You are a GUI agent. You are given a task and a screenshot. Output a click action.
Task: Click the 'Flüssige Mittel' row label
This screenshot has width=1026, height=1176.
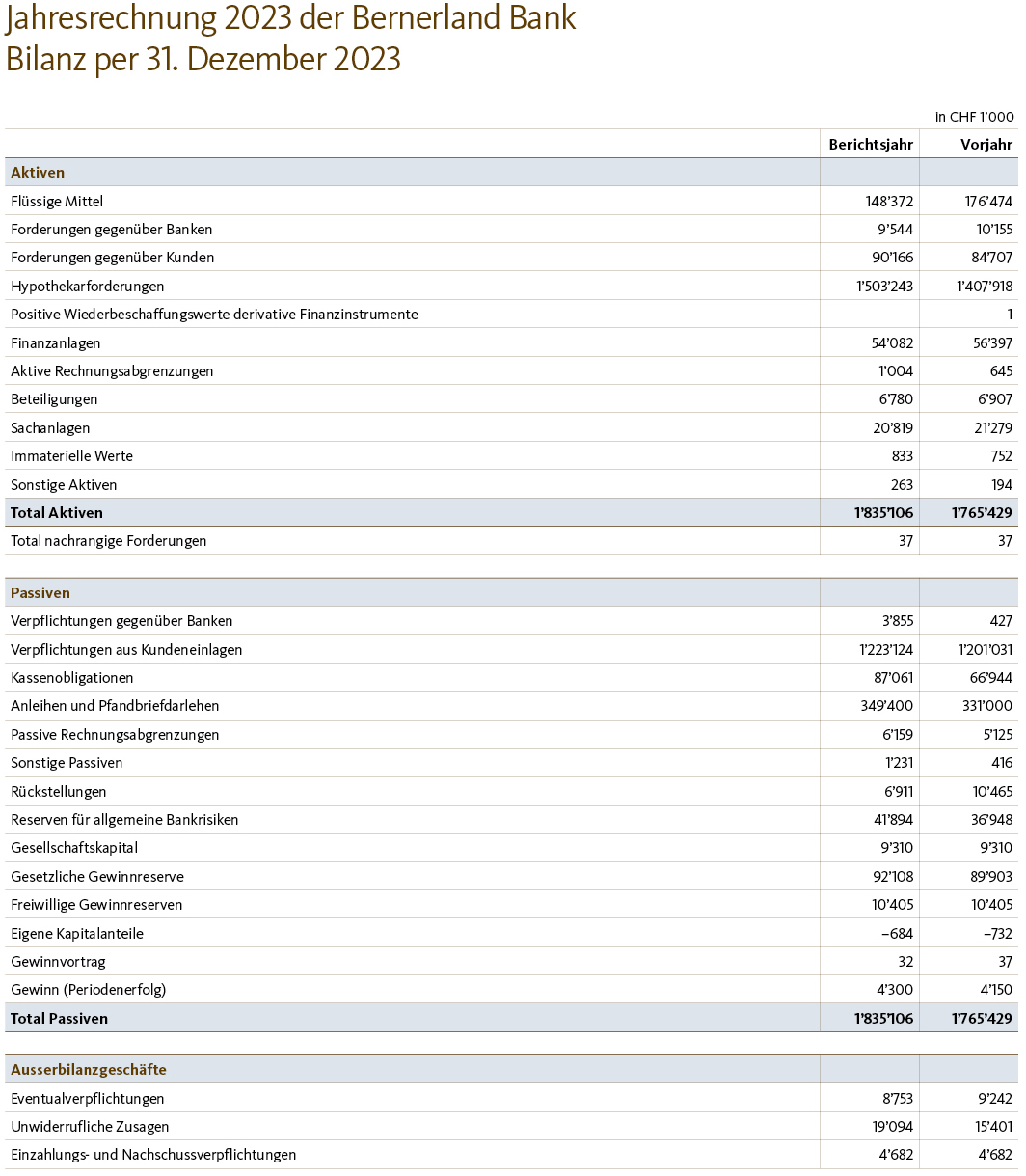[x=57, y=202]
